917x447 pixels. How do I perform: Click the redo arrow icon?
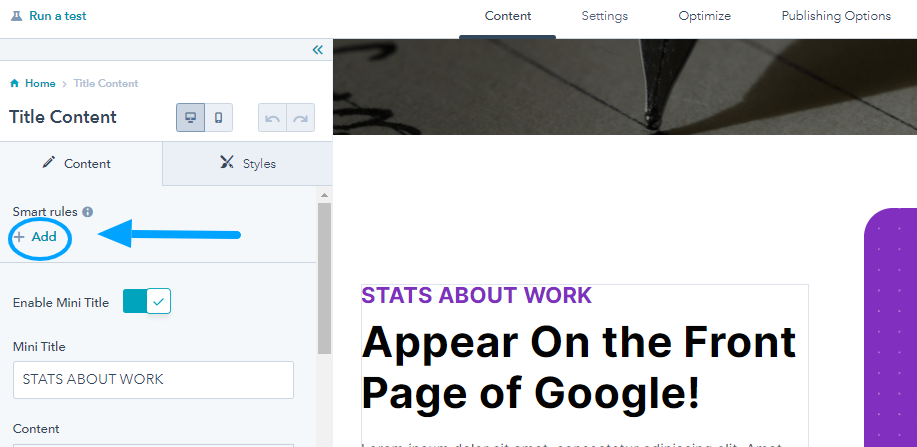(x=301, y=118)
